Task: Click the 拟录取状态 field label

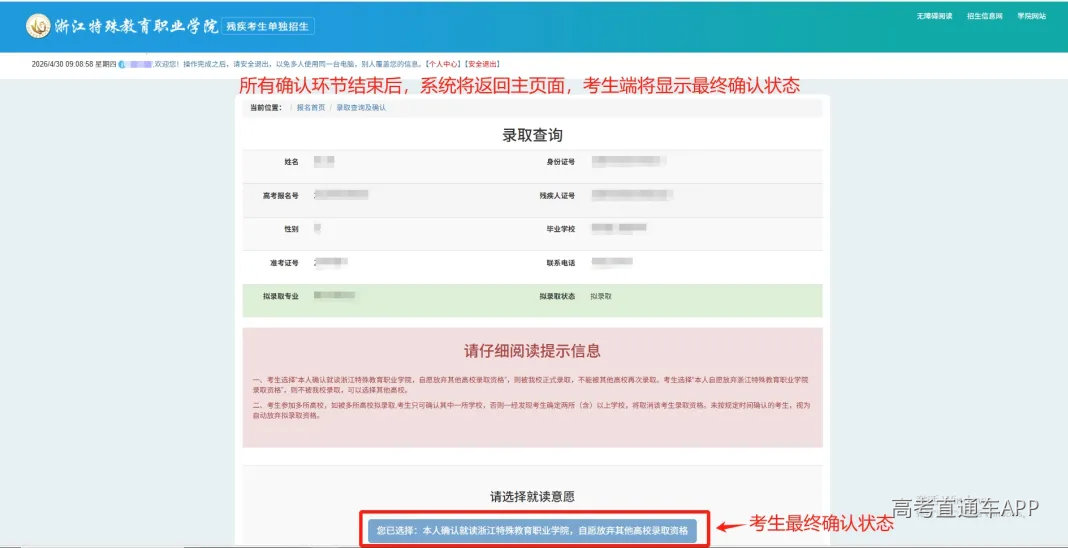Action: [557, 297]
